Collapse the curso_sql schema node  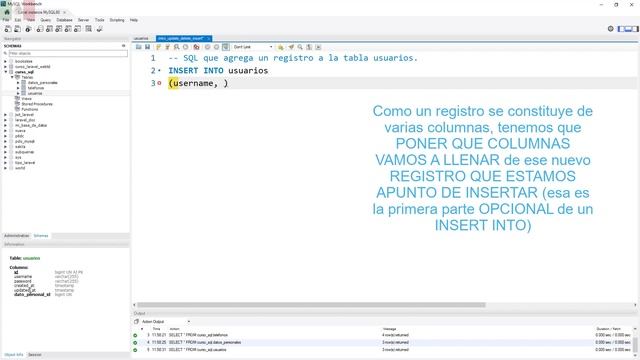pyautogui.click(x=6, y=72)
